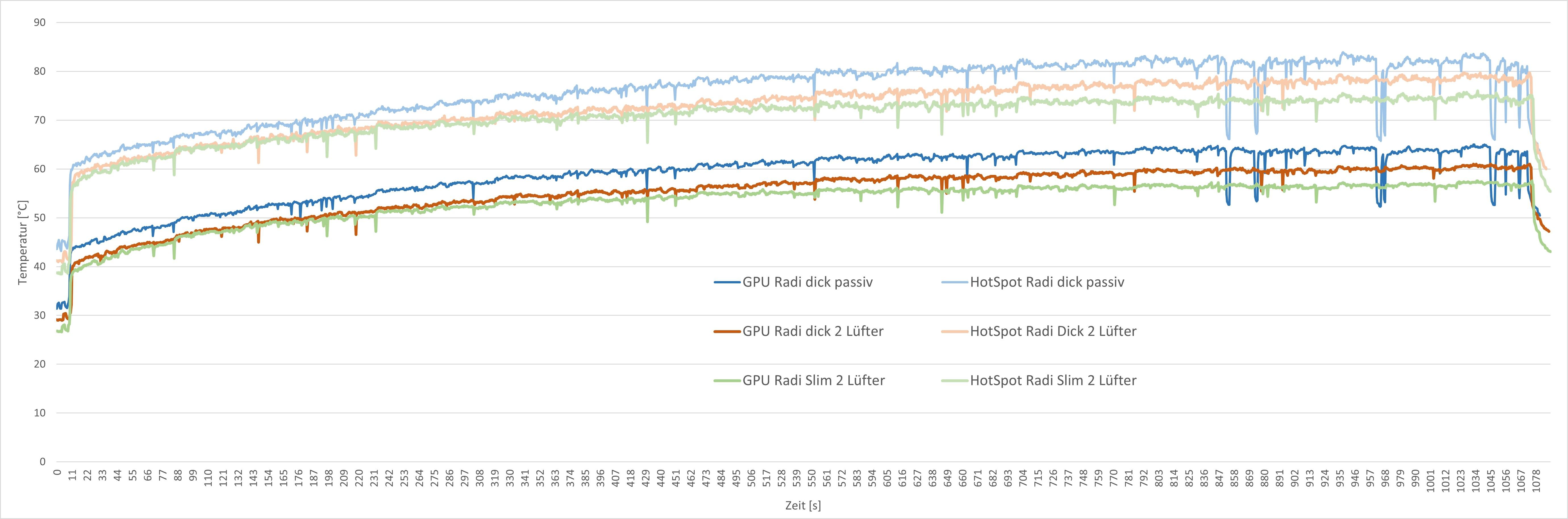This screenshot has width=1568, height=519.
Task: Click the y-axis tick label 50
Action: (39, 218)
